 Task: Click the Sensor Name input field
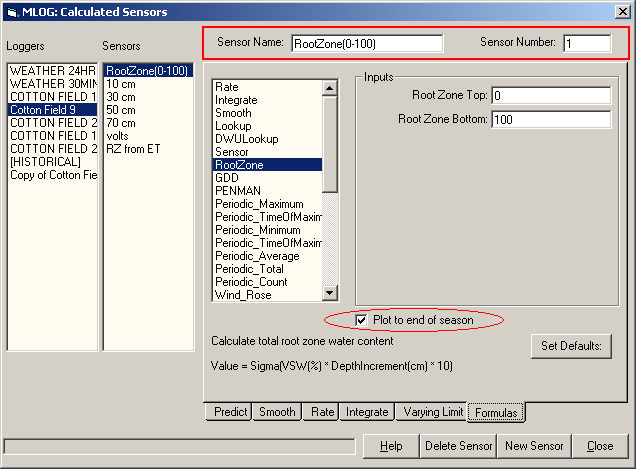[x=366, y=43]
